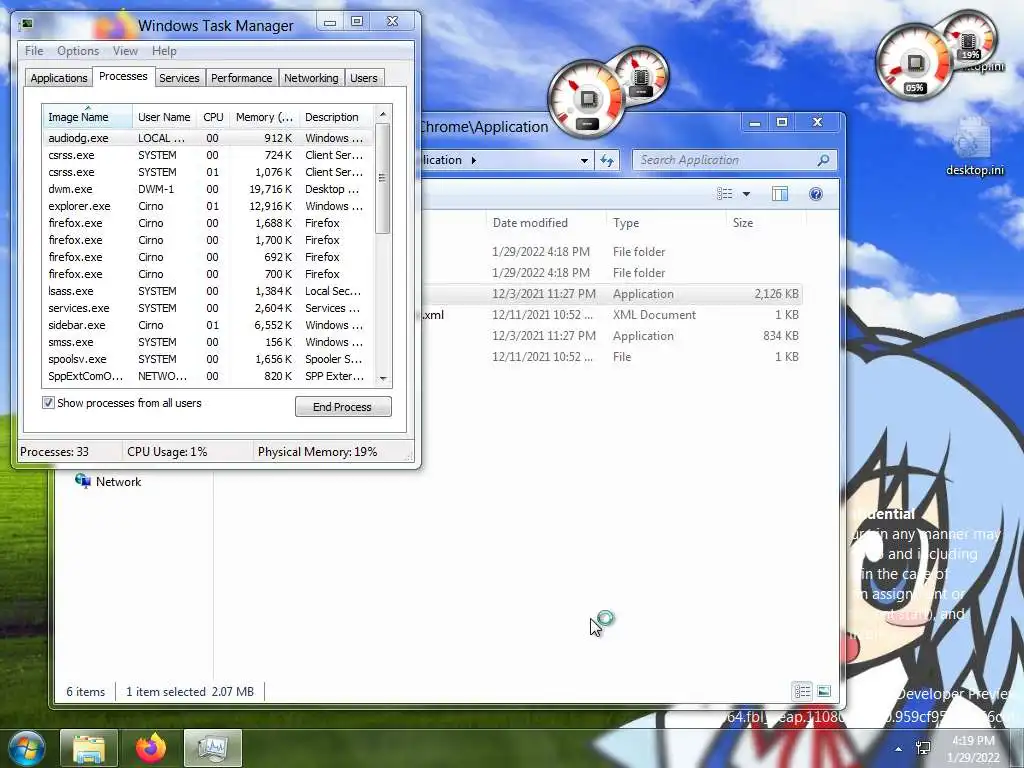Open the view options dropdown arrow
The width and height of the screenshot is (1024, 768).
pyautogui.click(x=746, y=194)
